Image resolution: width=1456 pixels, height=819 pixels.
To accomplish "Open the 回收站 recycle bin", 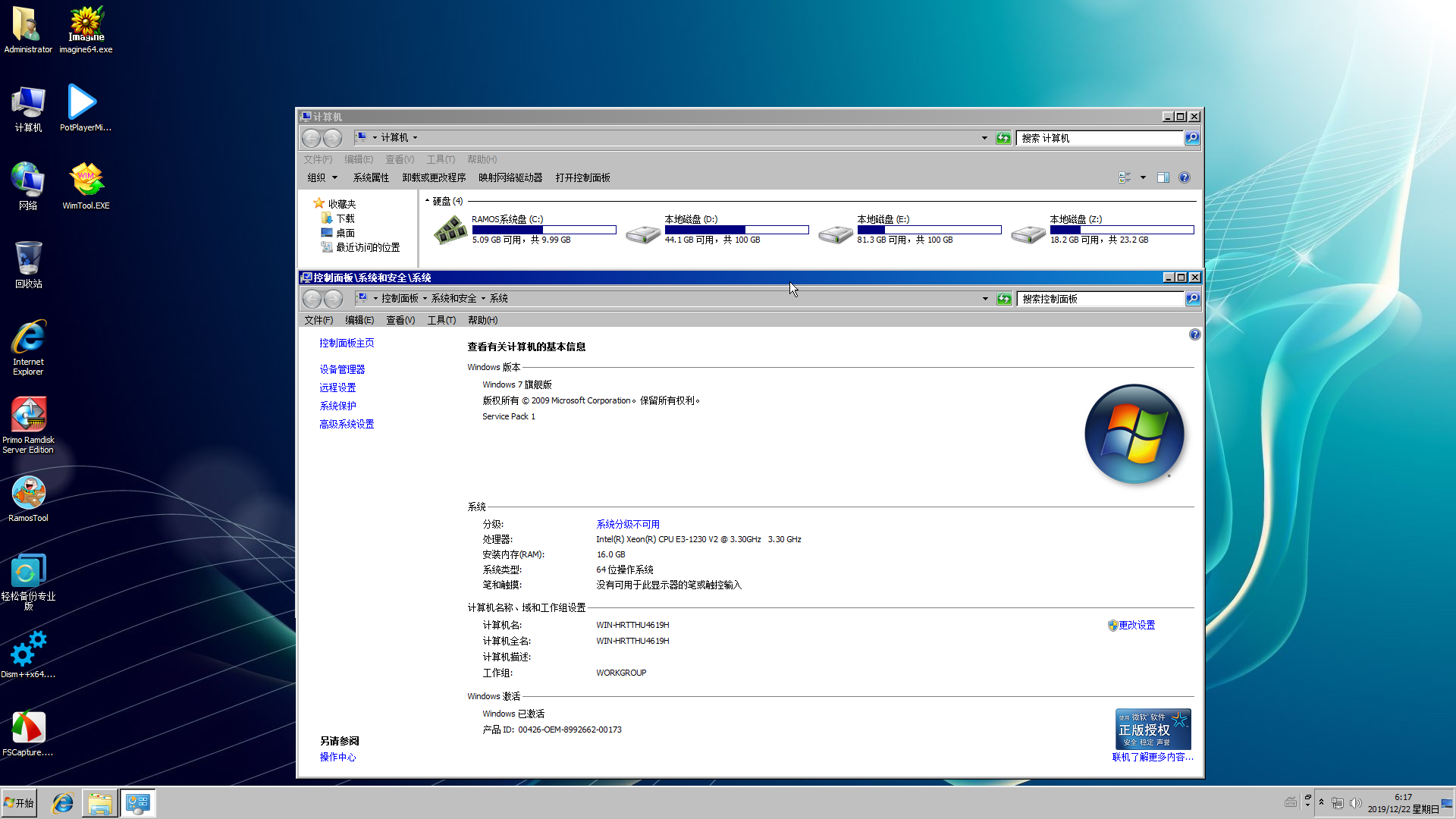I will coord(28,264).
